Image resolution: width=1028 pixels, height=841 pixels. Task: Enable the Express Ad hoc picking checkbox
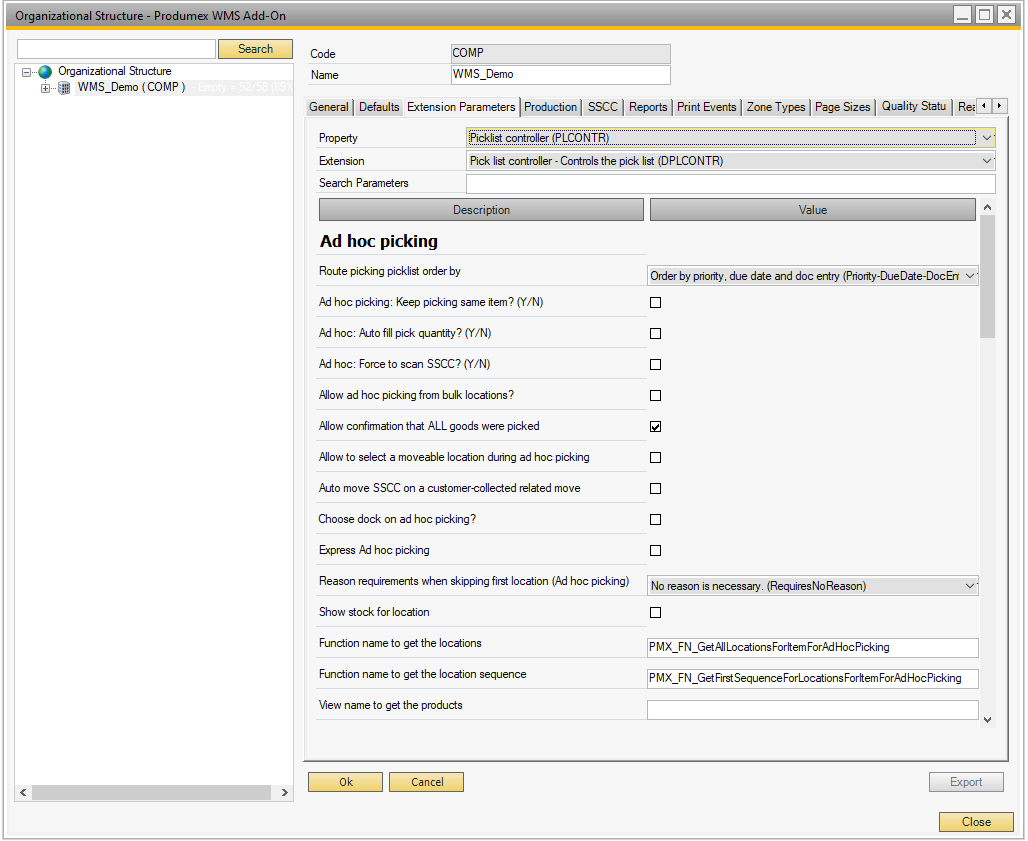point(655,550)
